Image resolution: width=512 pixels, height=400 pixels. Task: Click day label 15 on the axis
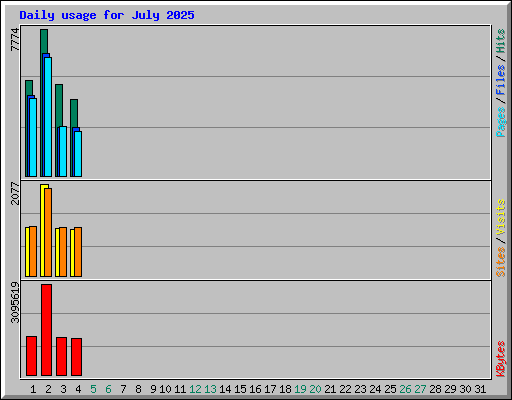pos(240,389)
